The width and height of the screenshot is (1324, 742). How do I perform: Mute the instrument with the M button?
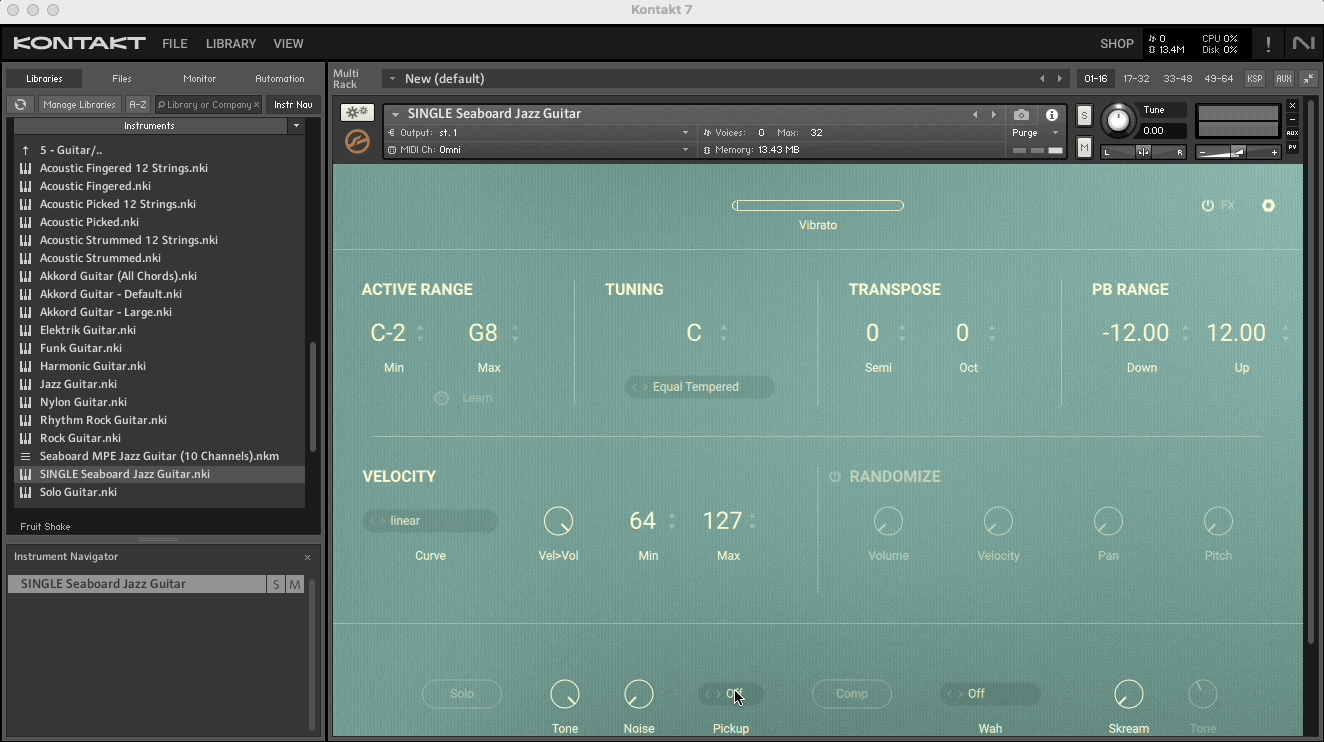1084,148
